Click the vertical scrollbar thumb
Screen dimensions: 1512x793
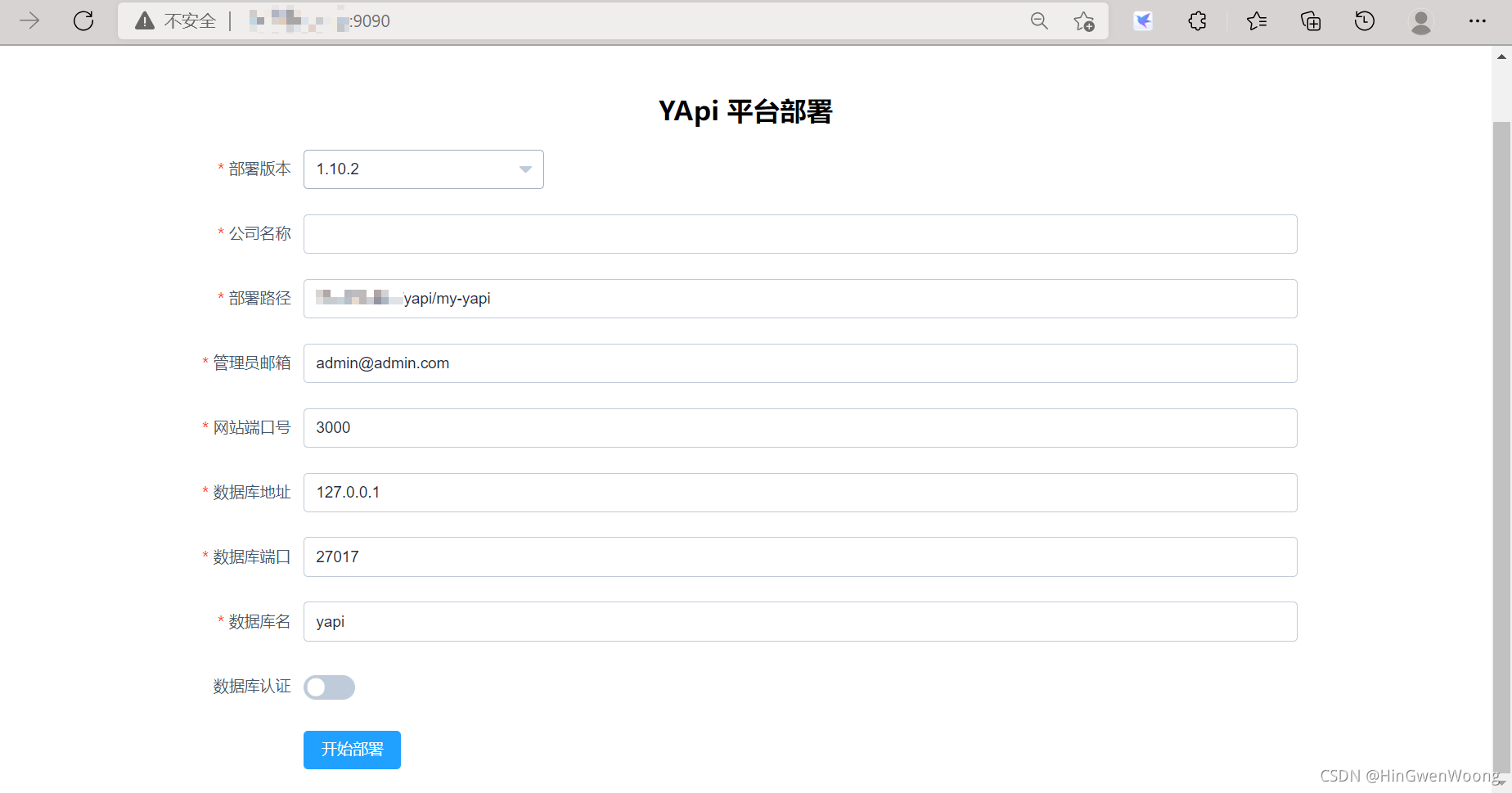coord(1501,446)
